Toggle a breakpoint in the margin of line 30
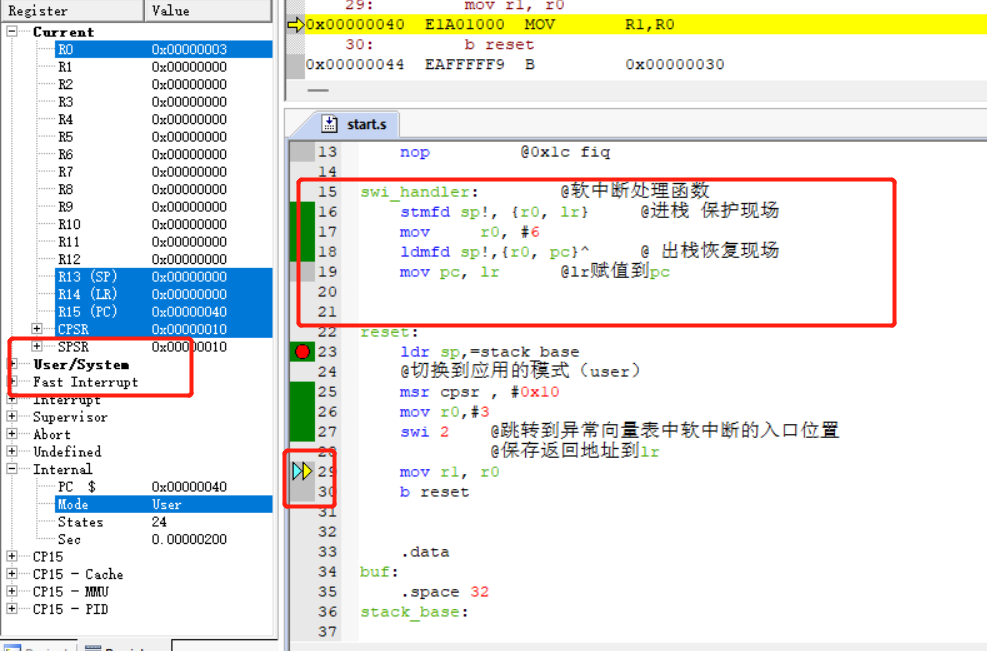987x651 pixels. pos(302,492)
